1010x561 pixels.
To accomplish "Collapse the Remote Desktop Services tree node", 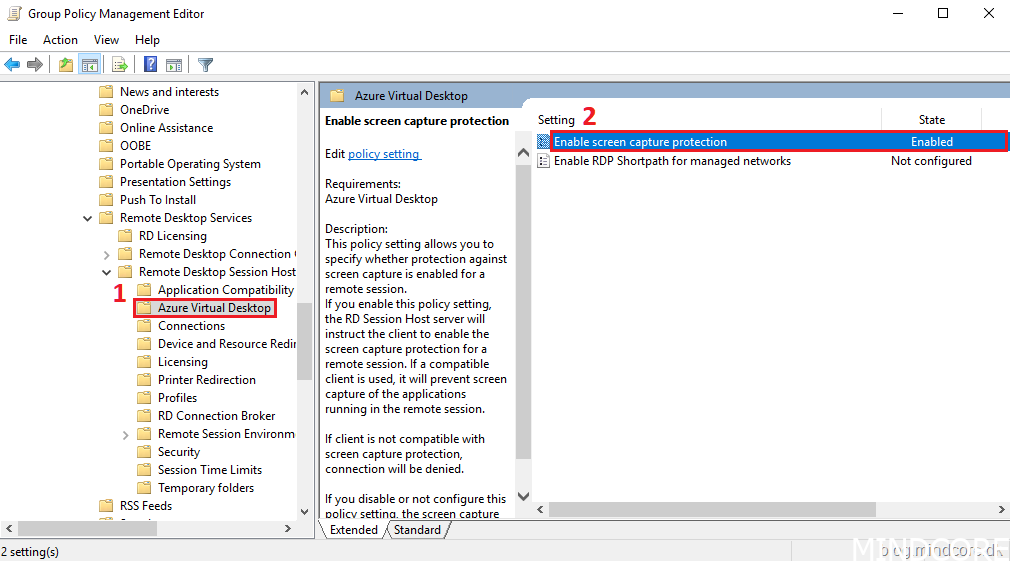I will tap(88, 218).
